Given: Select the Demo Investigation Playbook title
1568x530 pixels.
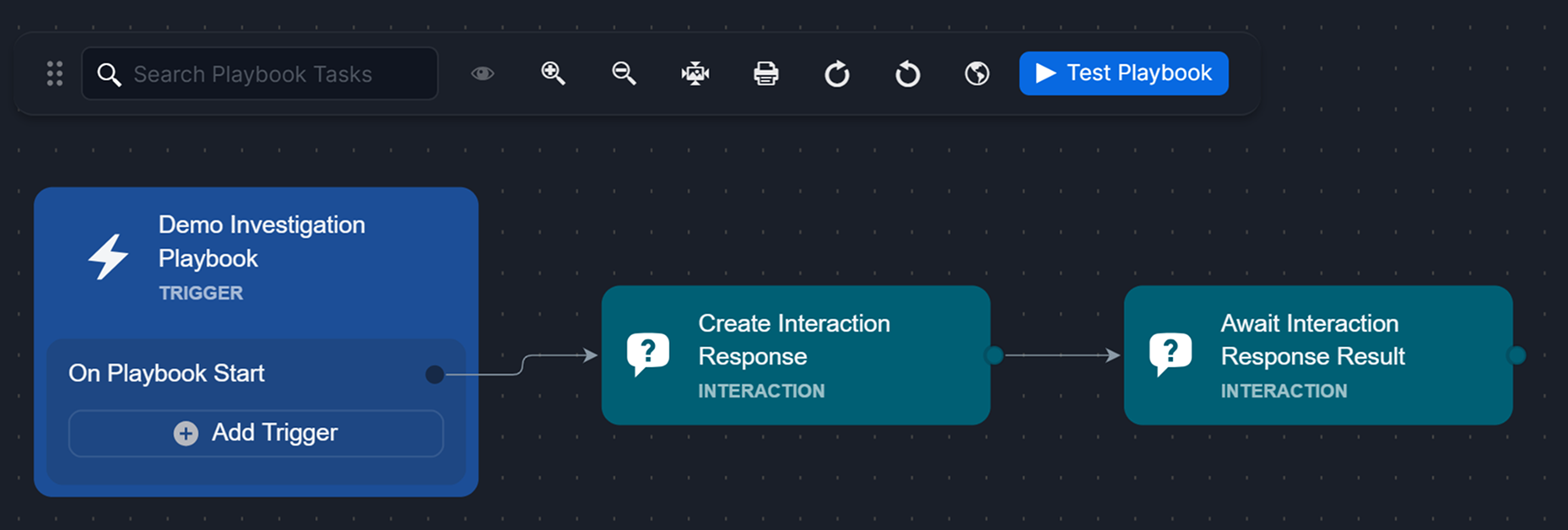Looking at the screenshot, I should [262, 241].
